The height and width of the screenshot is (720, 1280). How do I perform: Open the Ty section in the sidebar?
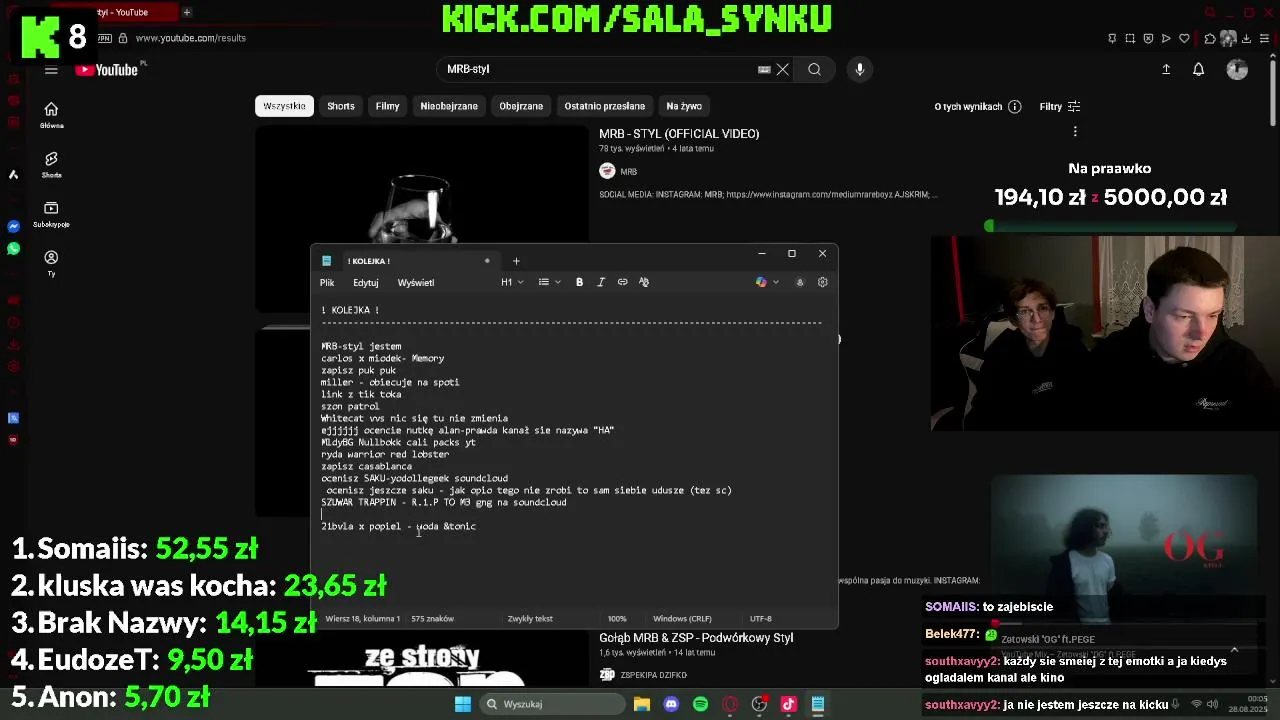51,263
